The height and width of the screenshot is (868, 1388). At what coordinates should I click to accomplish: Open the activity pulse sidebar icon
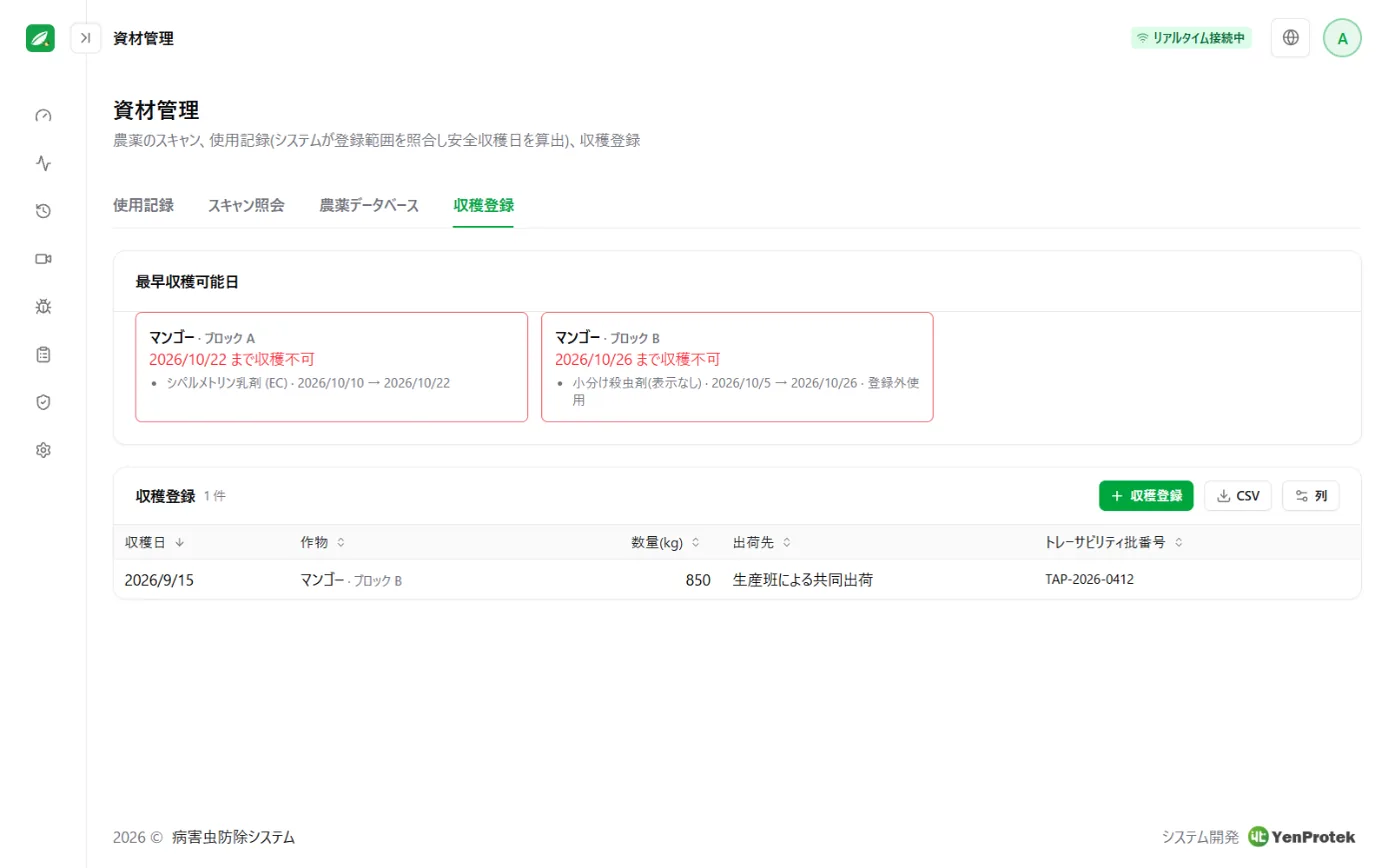point(43,163)
